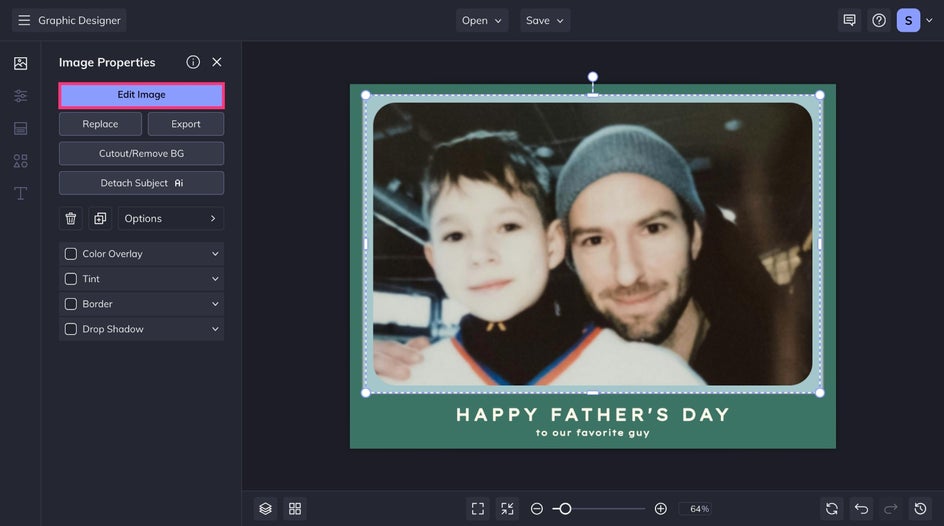Select the father and son photo
Image resolution: width=944 pixels, height=526 pixels.
(x=592, y=244)
